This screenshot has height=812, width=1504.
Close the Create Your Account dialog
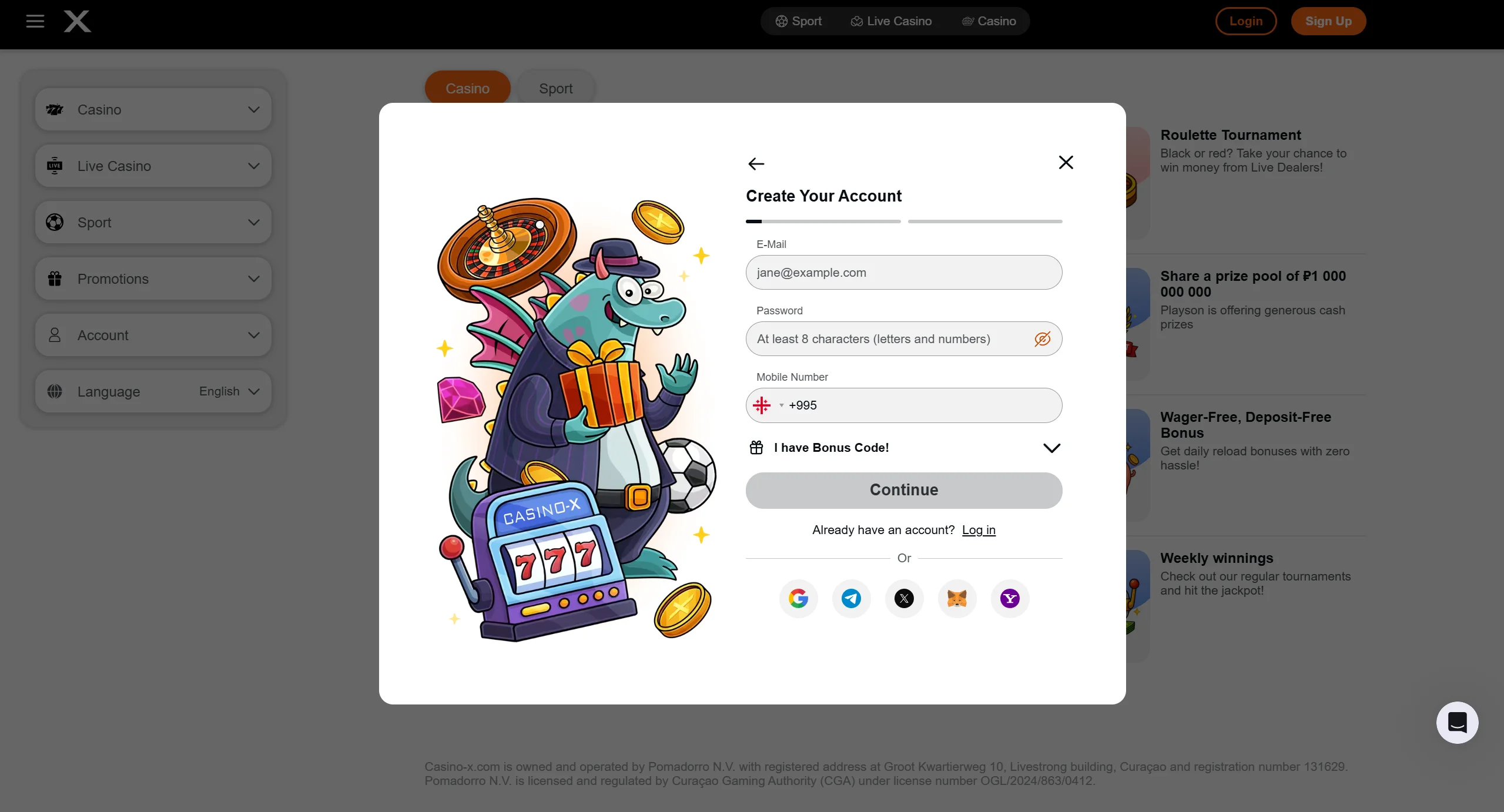1066,162
